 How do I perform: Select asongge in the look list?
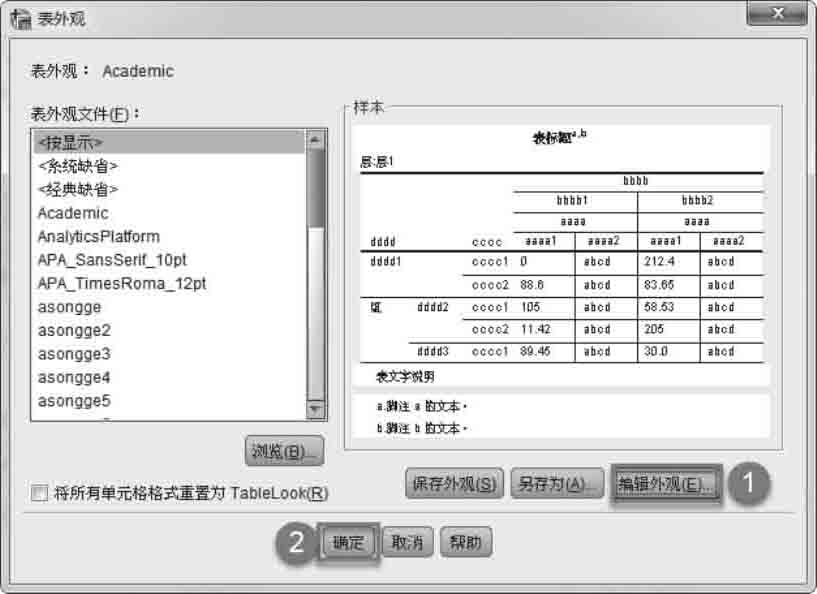click(169, 307)
